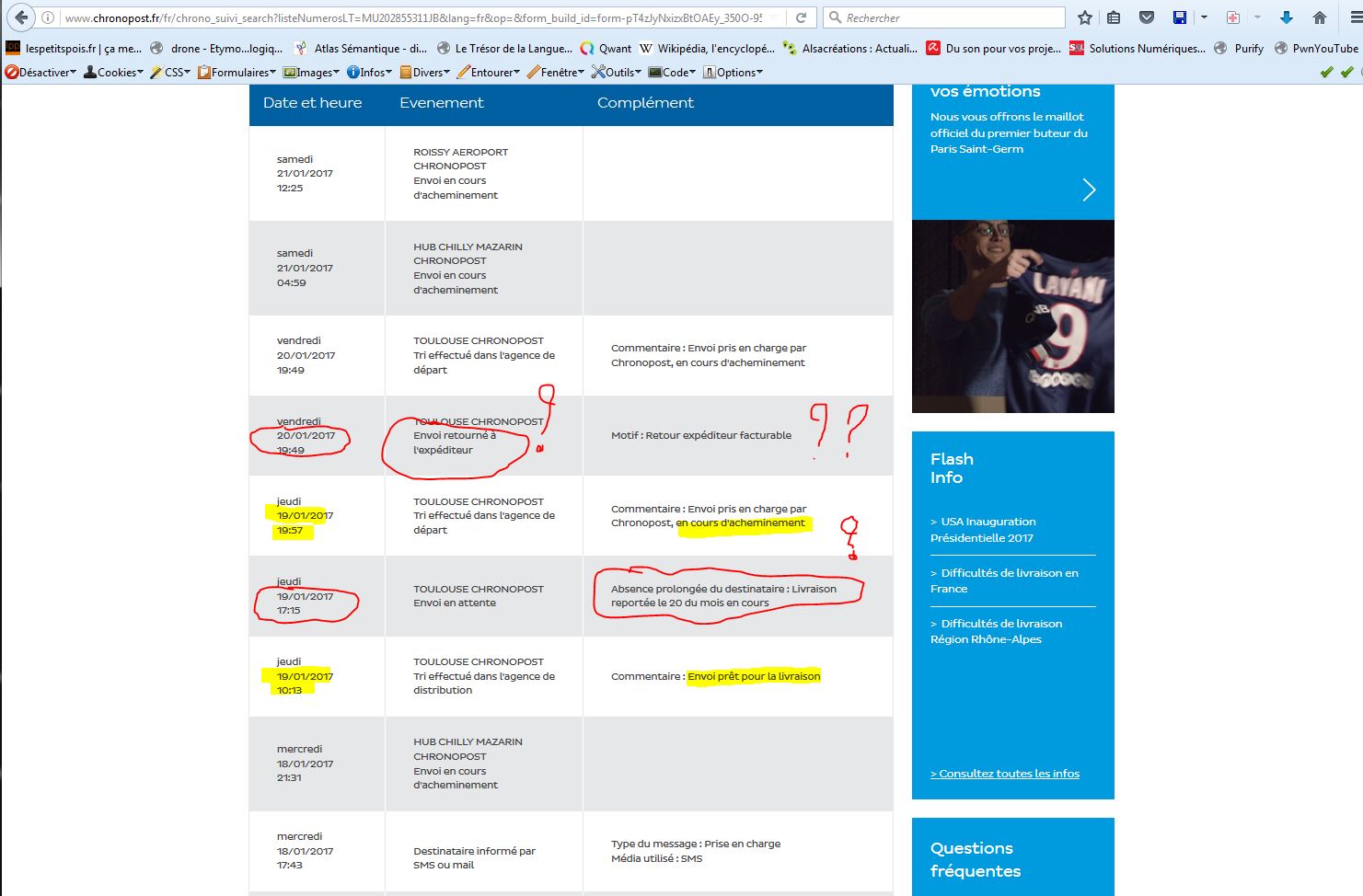The width and height of the screenshot is (1363, 896).
Task: Open the Entourer developer menu
Action: (x=488, y=73)
